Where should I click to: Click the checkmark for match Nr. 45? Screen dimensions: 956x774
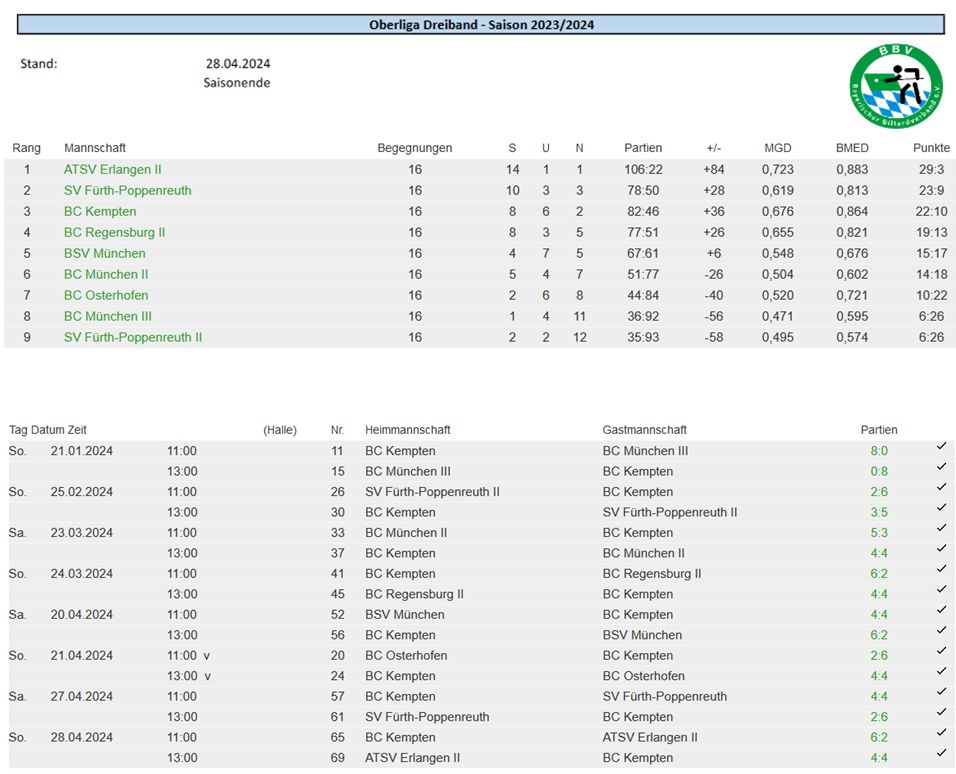(941, 589)
